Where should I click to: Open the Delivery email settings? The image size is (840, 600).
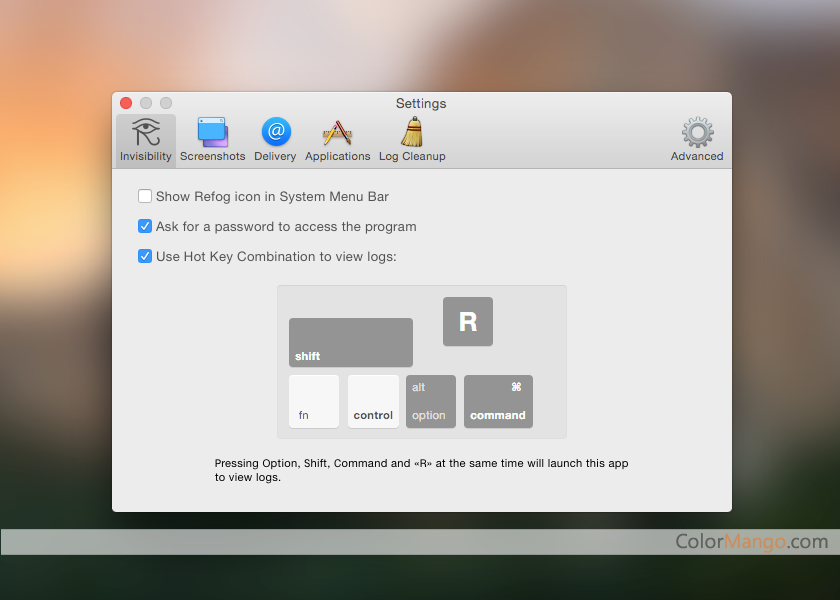[x=275, y=139]
